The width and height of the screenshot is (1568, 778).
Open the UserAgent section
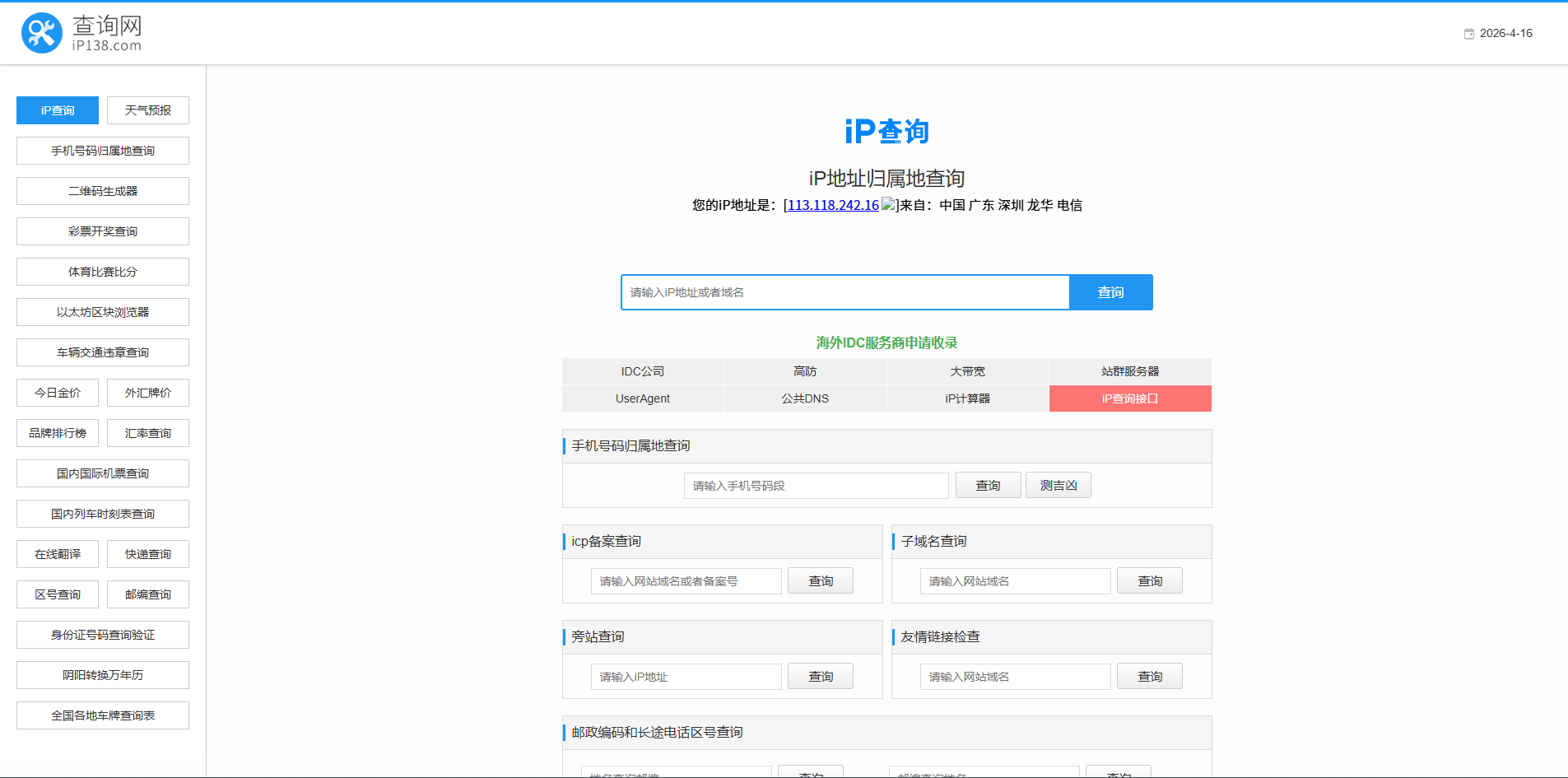pos(642,398)
